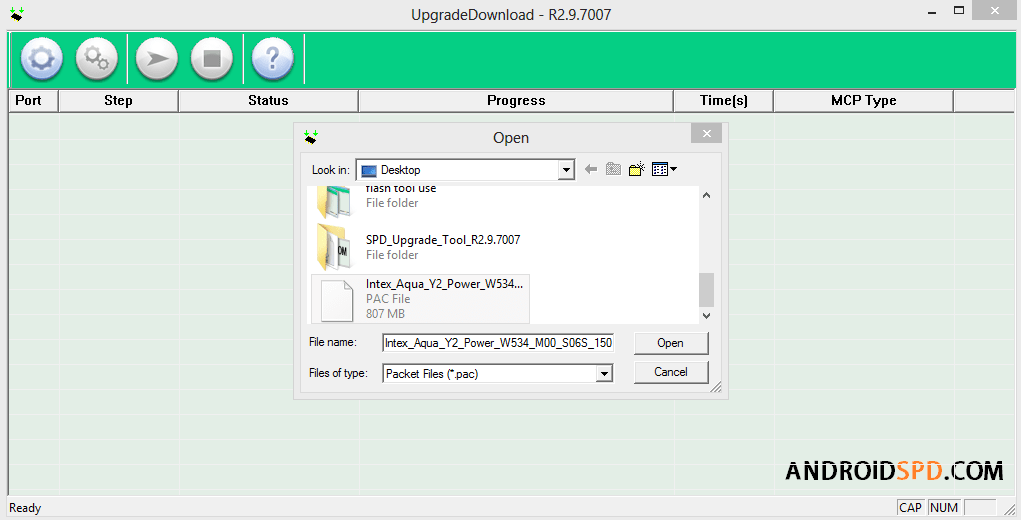Open the View menu icon in the dialog

664,169
